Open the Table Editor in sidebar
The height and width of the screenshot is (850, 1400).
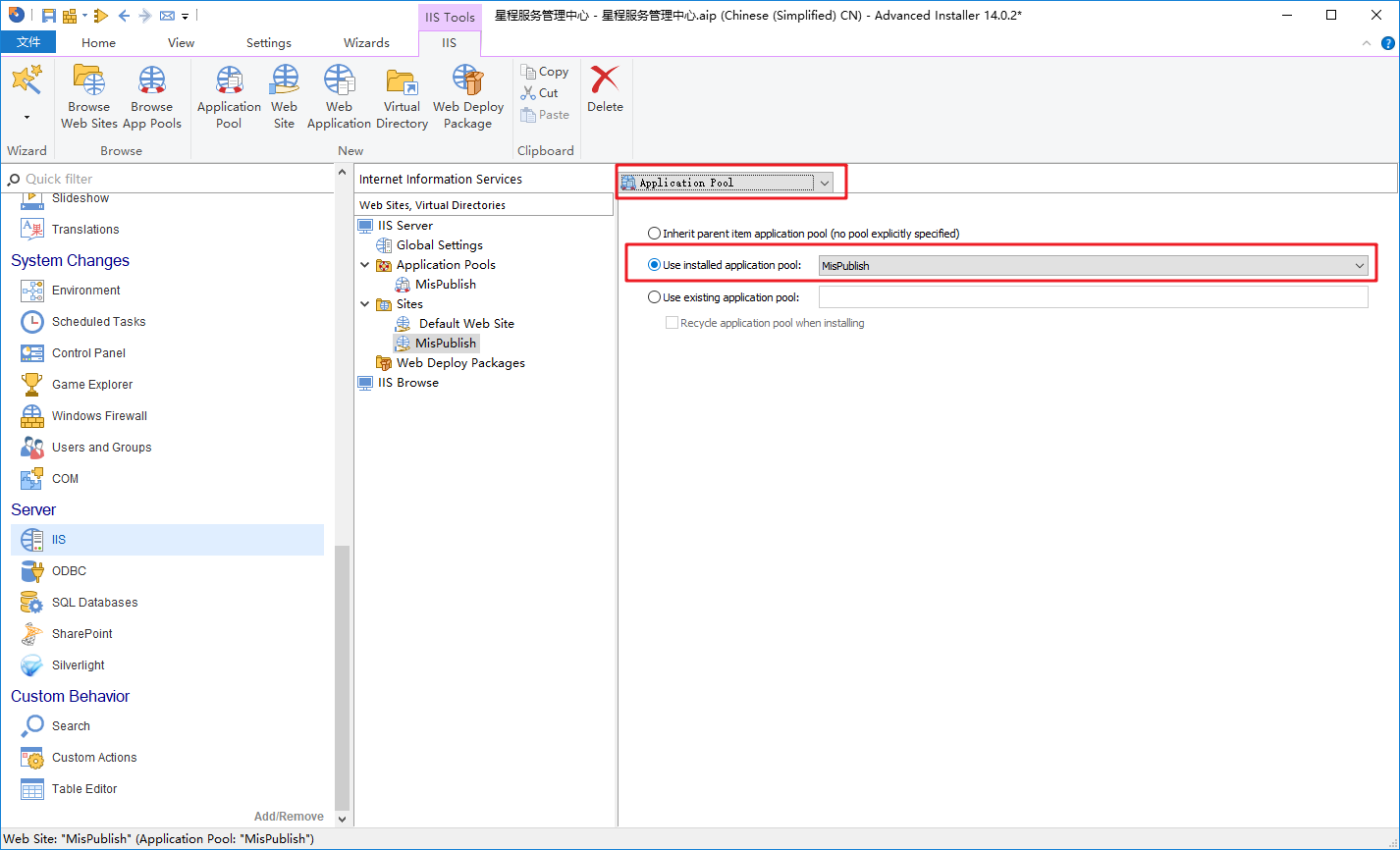[84, 789]
